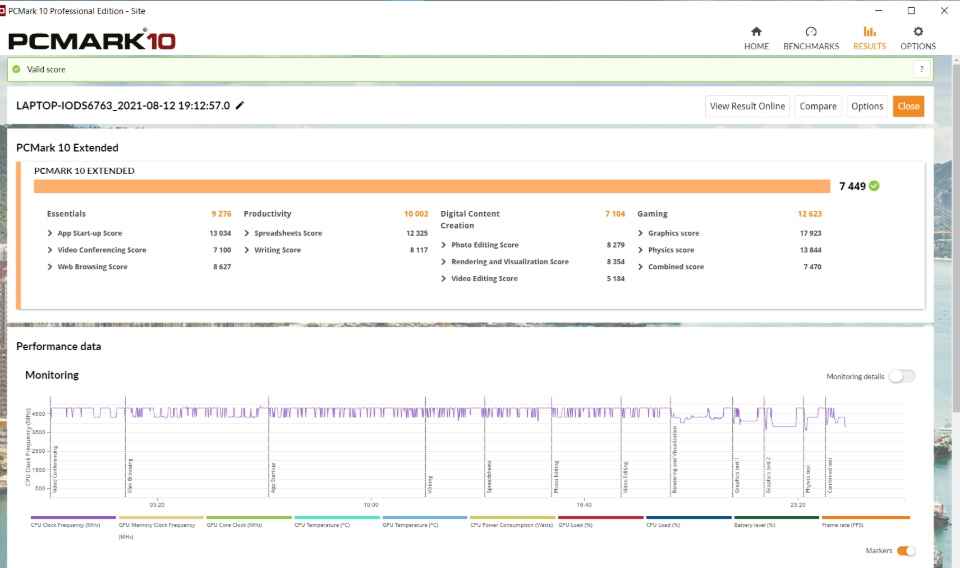The height and width of the screenshot is (568, 960).
Task: Expand Graphics score
Action: tap(640, 233)
